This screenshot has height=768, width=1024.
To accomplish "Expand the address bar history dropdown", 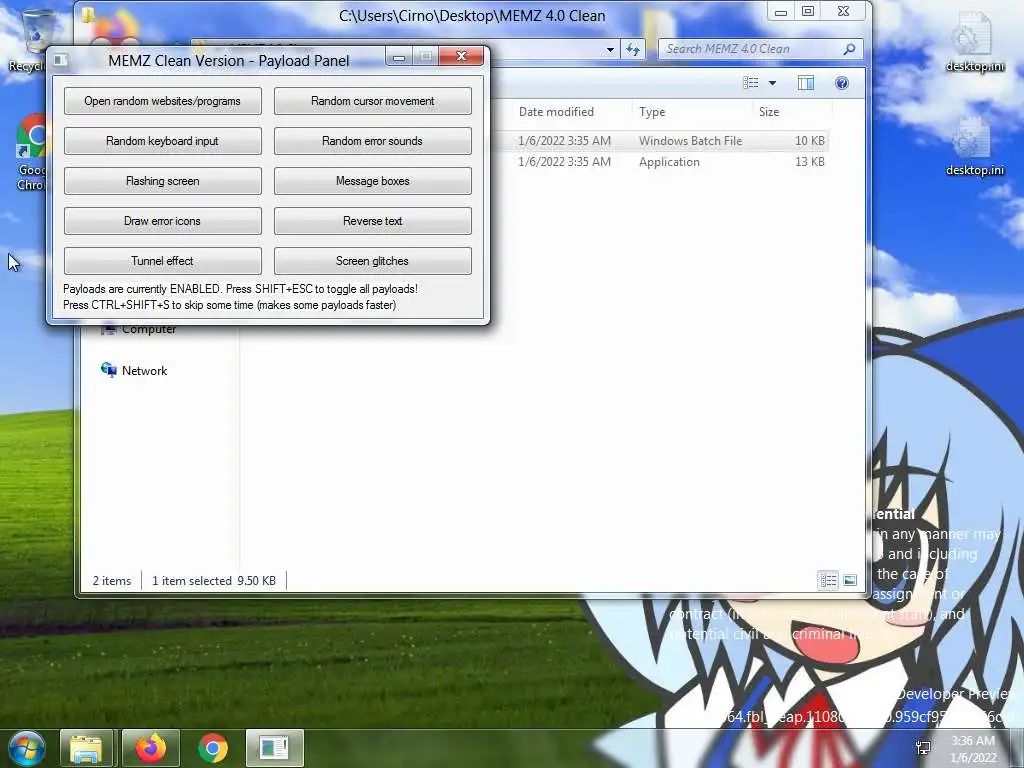I will pos(610,49).
